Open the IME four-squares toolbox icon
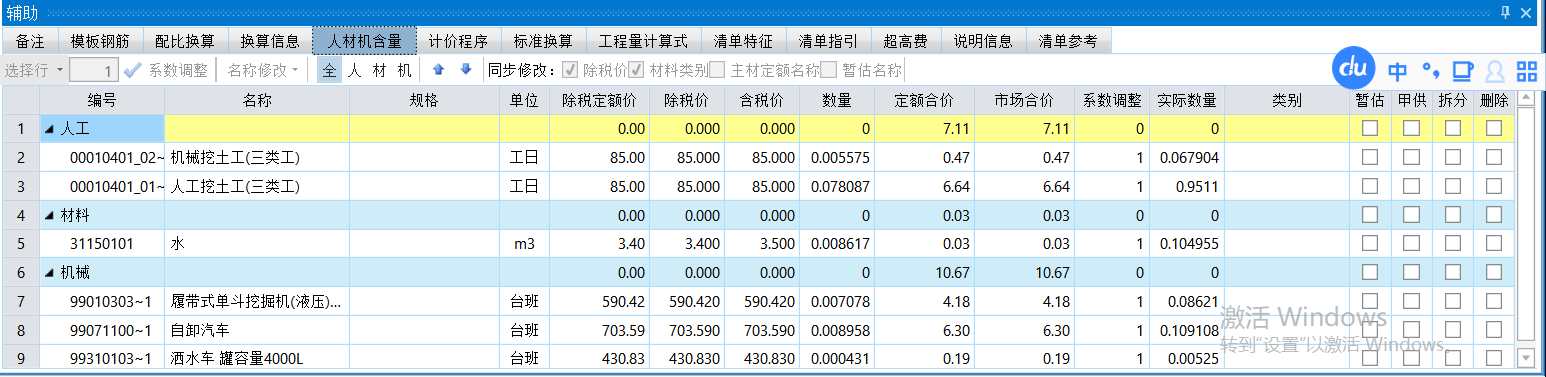Viewport: 1546px width, 377px height. [x=1526, y=71]
